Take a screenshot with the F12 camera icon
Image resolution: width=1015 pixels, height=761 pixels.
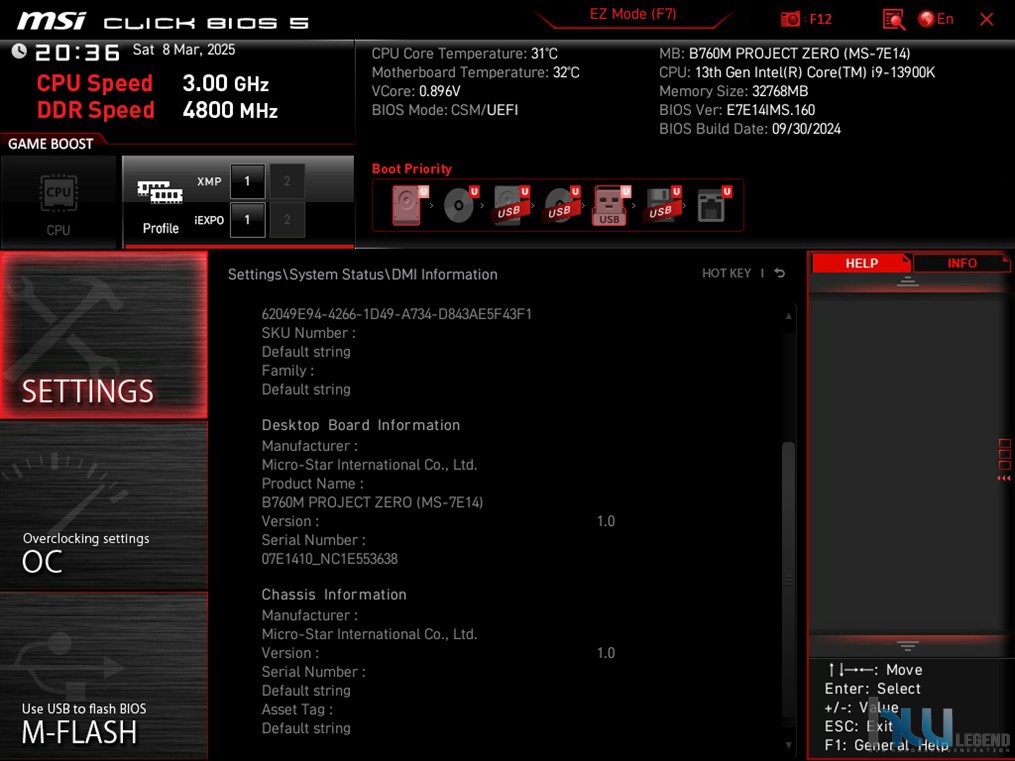tap(790, 19)
